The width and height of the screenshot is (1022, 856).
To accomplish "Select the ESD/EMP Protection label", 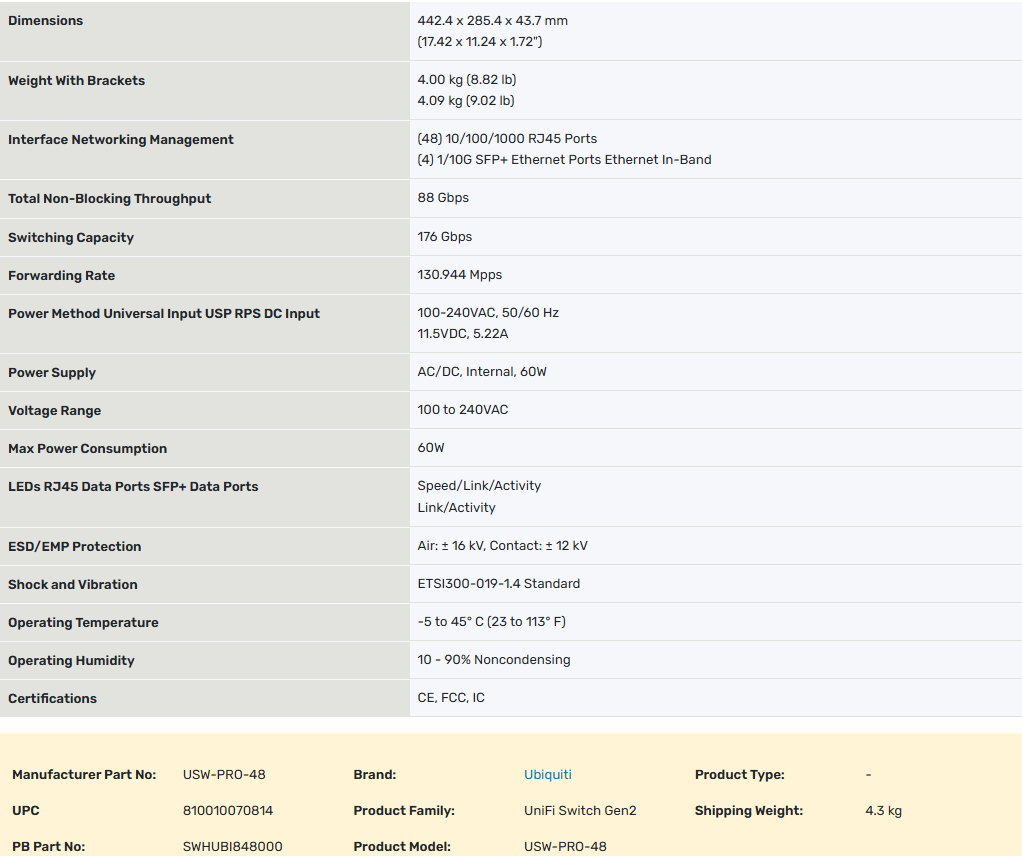I will (x=75, y=547).
